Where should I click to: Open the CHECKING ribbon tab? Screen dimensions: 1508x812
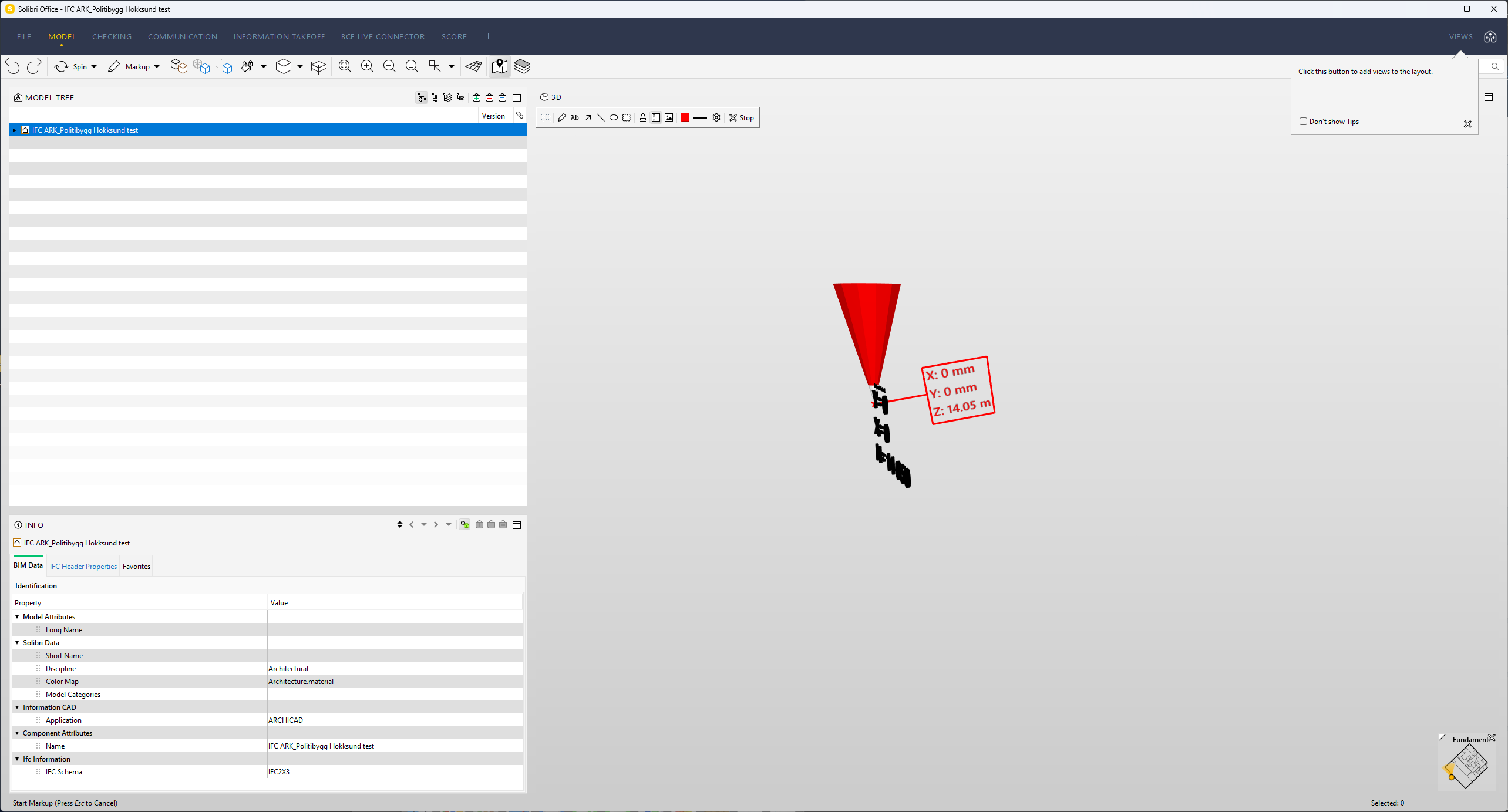click(x=112, y=36)
